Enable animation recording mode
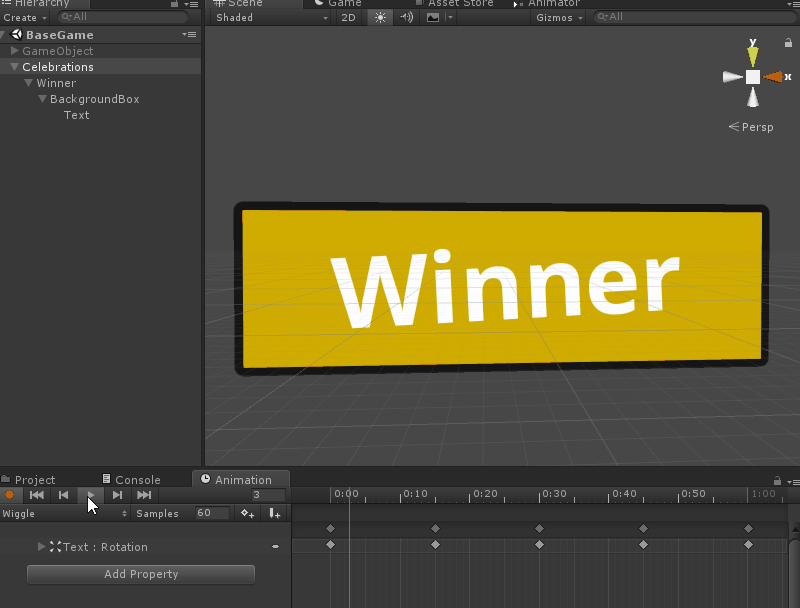Image resolution: width=800 pixels, height=608 pixels. [x=10, y=495]
